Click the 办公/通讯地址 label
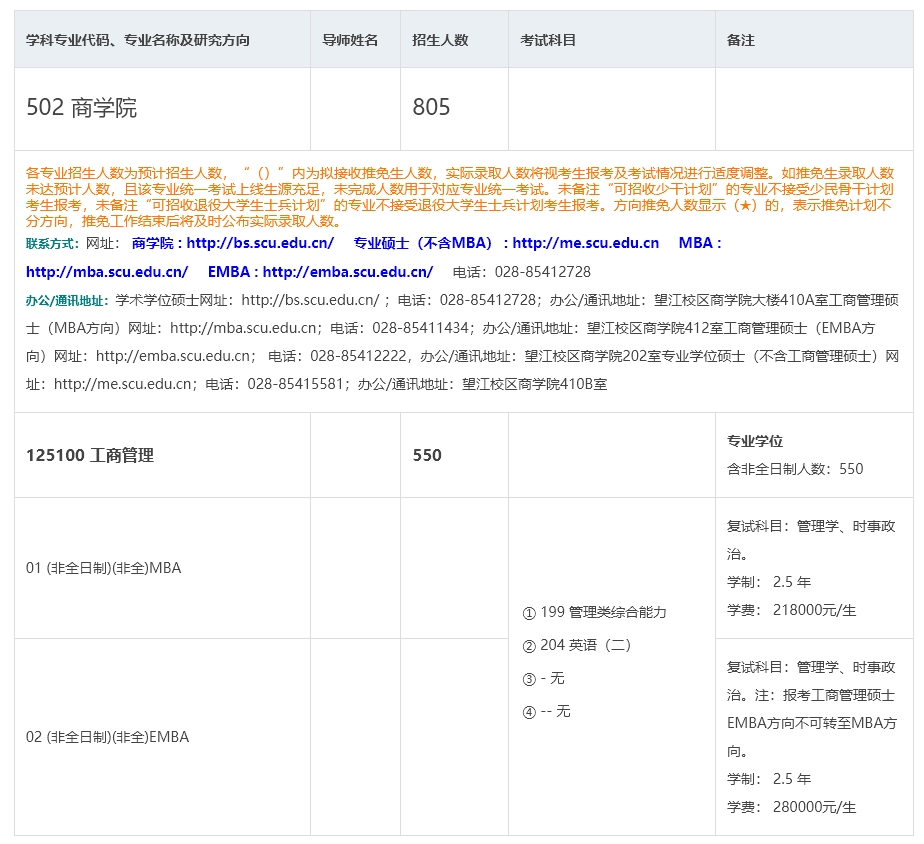924x844 pixels. (67, 300)
